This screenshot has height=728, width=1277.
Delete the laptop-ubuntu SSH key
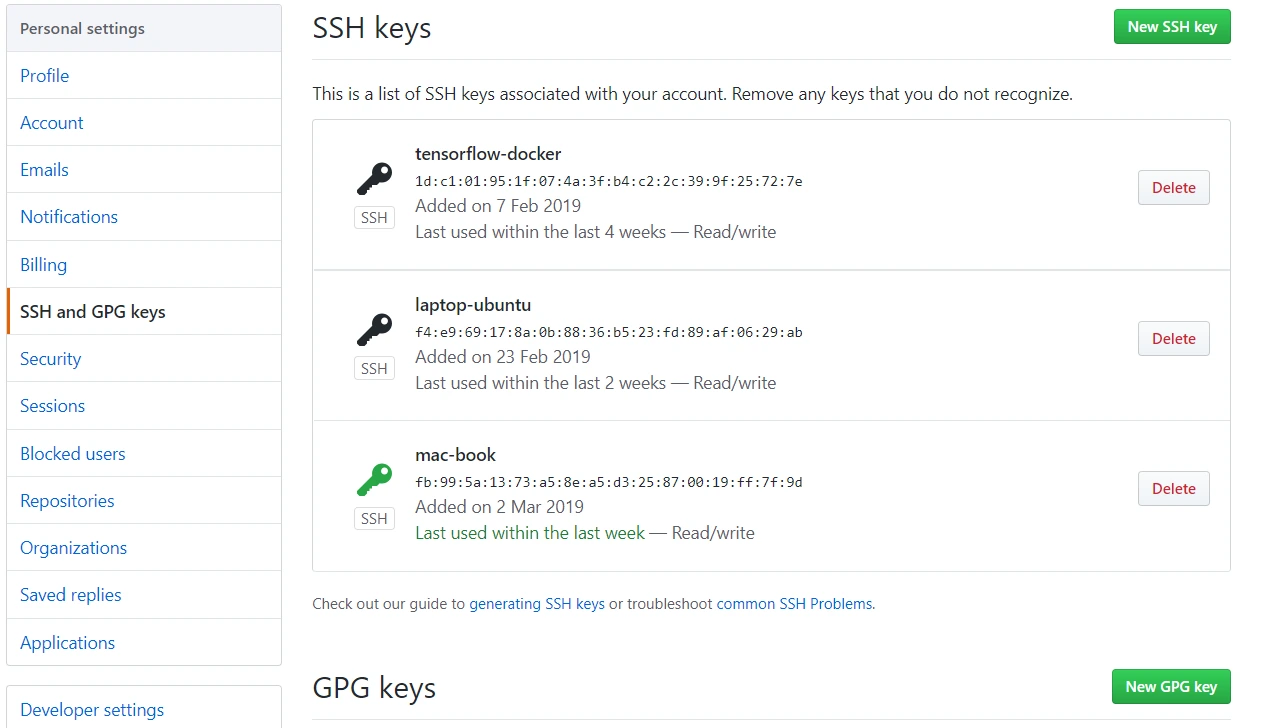coord(1173,339)
